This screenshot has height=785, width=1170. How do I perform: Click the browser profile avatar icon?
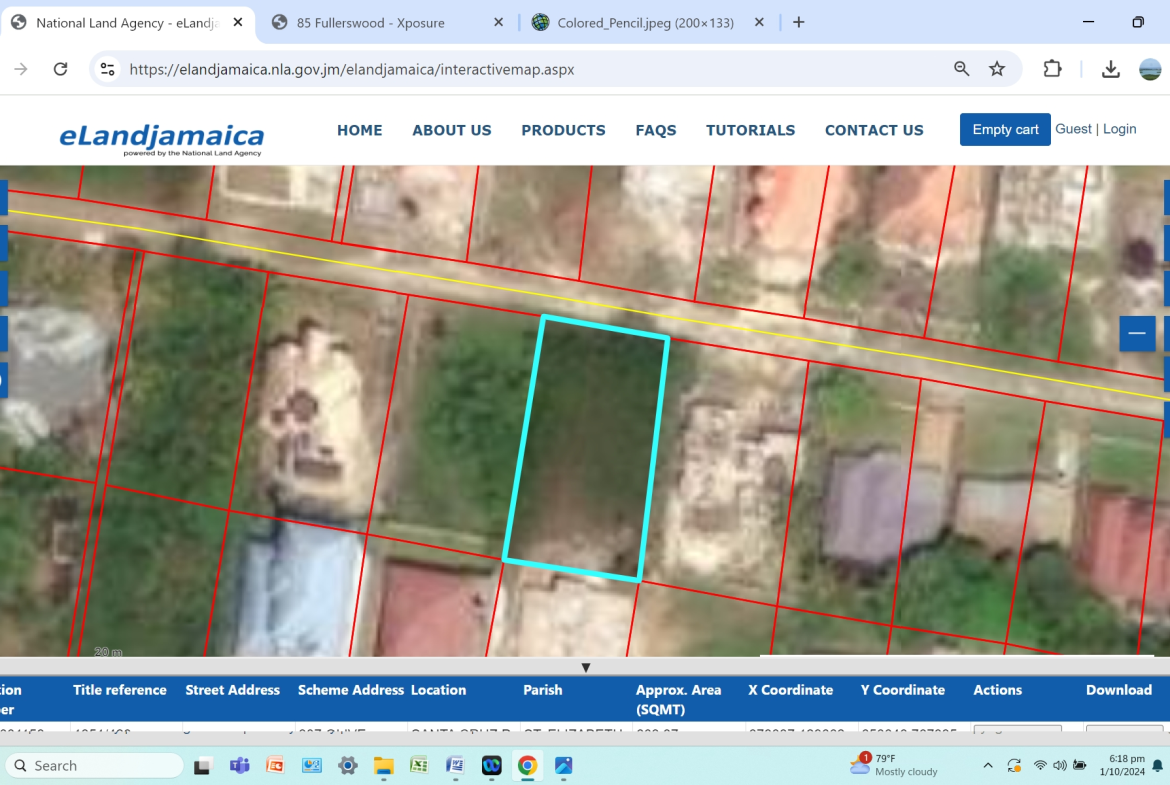pos(1150,69)
